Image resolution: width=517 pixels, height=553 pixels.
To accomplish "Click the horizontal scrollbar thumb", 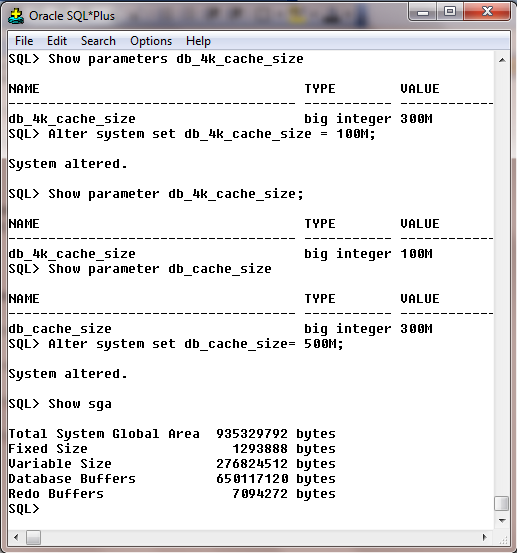I will coord(34,537).
